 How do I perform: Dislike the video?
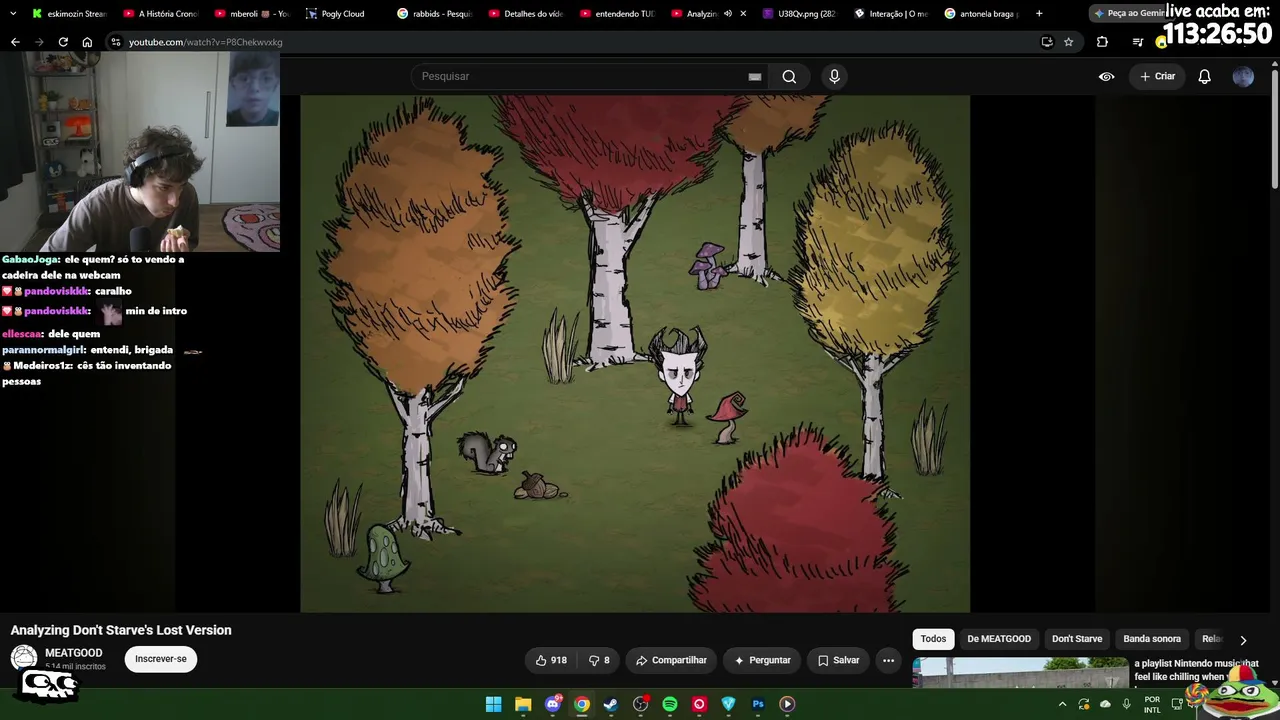tap(599, 660)
